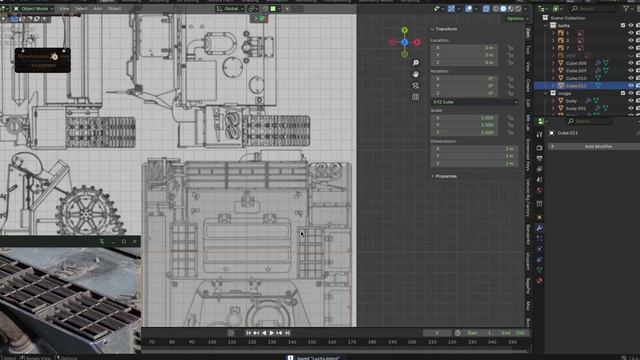Open the Scene properties tab
Screen dimensions: 640x360
pyautogui.click(x=540, y=180)
